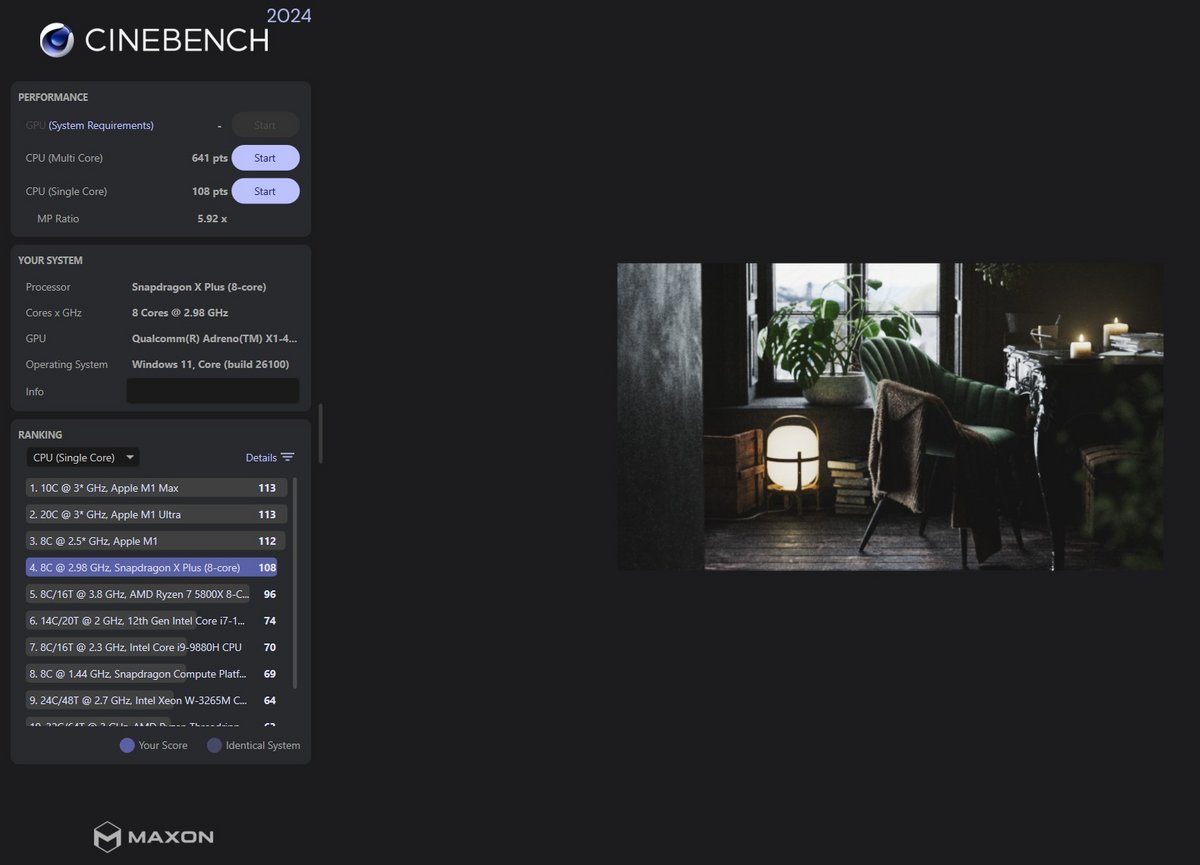Click the Identical System legend color dot

(x=214, y=745)
